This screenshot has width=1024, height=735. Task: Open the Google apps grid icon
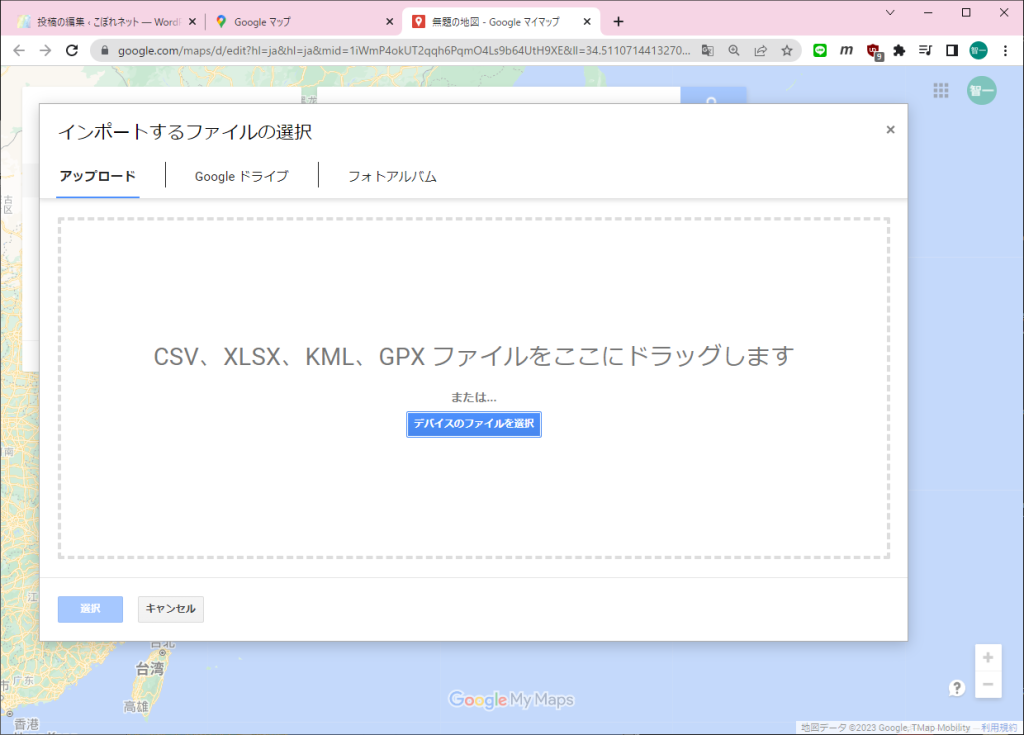pos(940,91)
